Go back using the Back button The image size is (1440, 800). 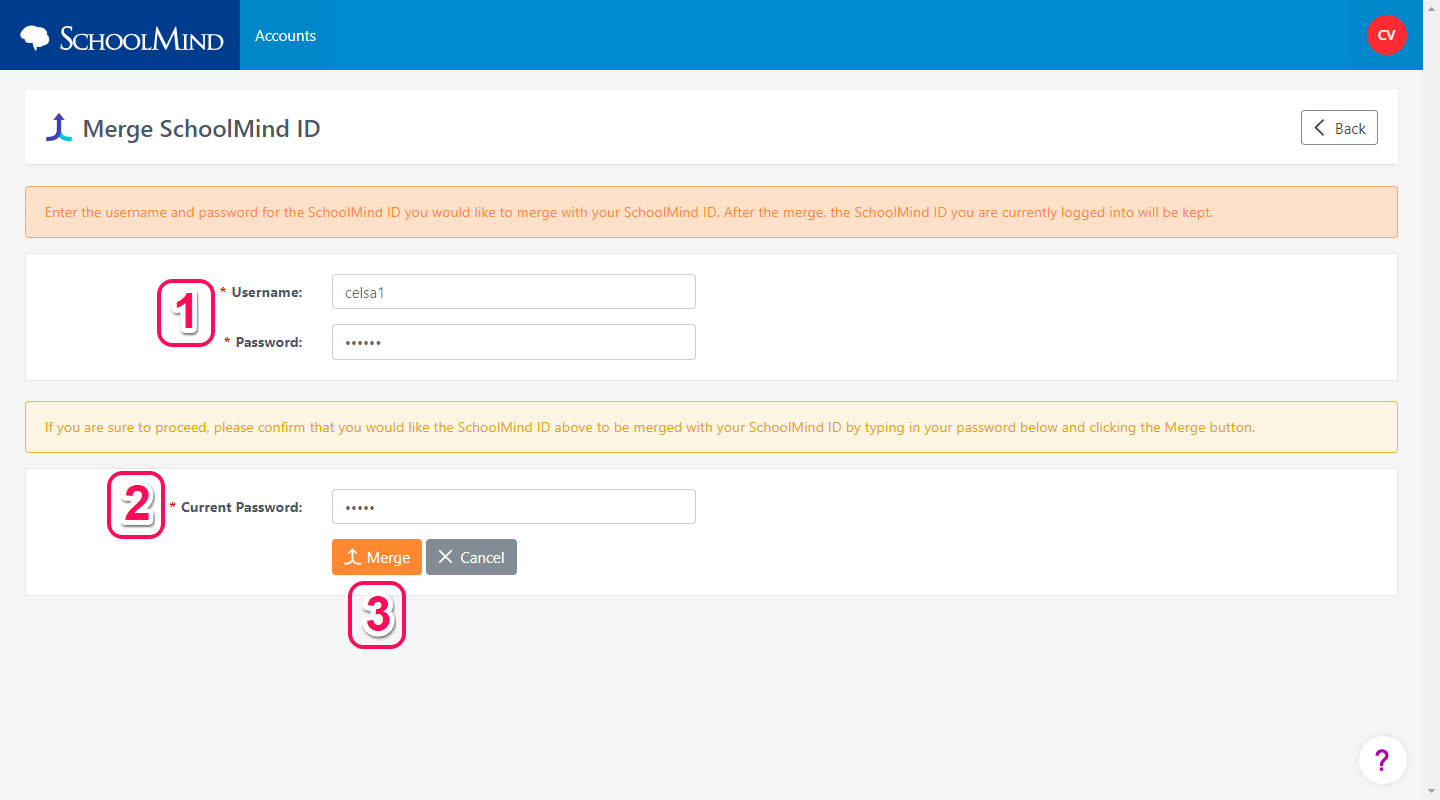[x=1339, y=128]
